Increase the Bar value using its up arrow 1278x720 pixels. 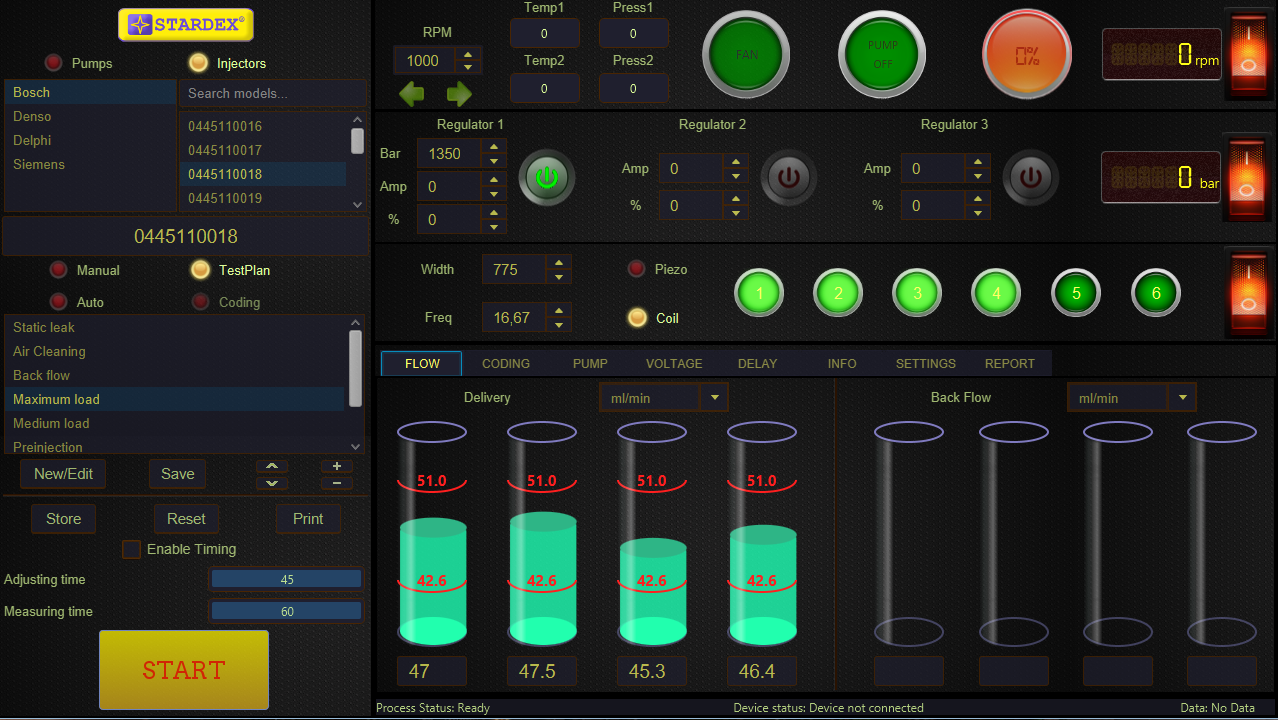(x=493, y=147)
